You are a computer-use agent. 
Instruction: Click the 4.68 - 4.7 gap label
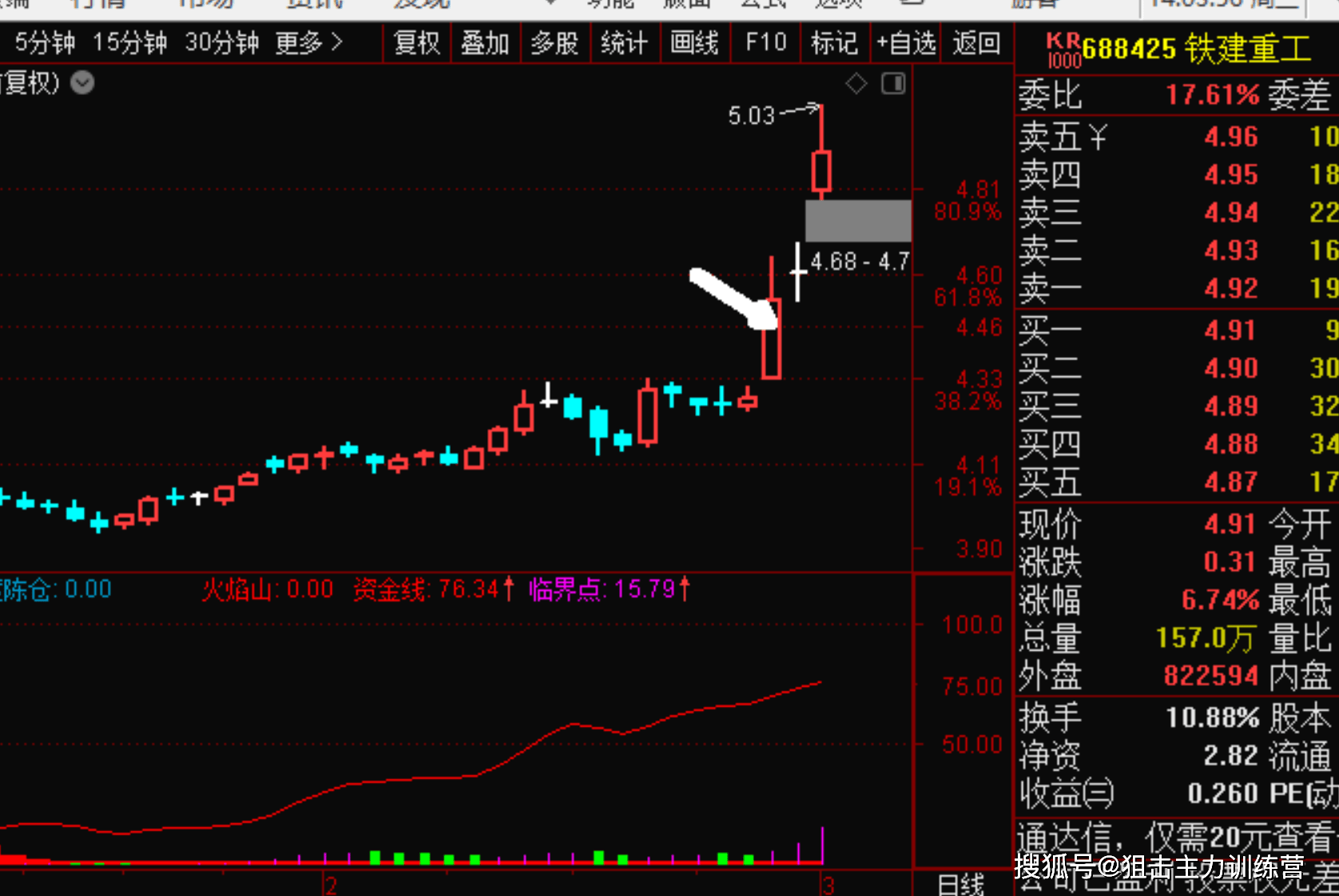pos(860,262)
